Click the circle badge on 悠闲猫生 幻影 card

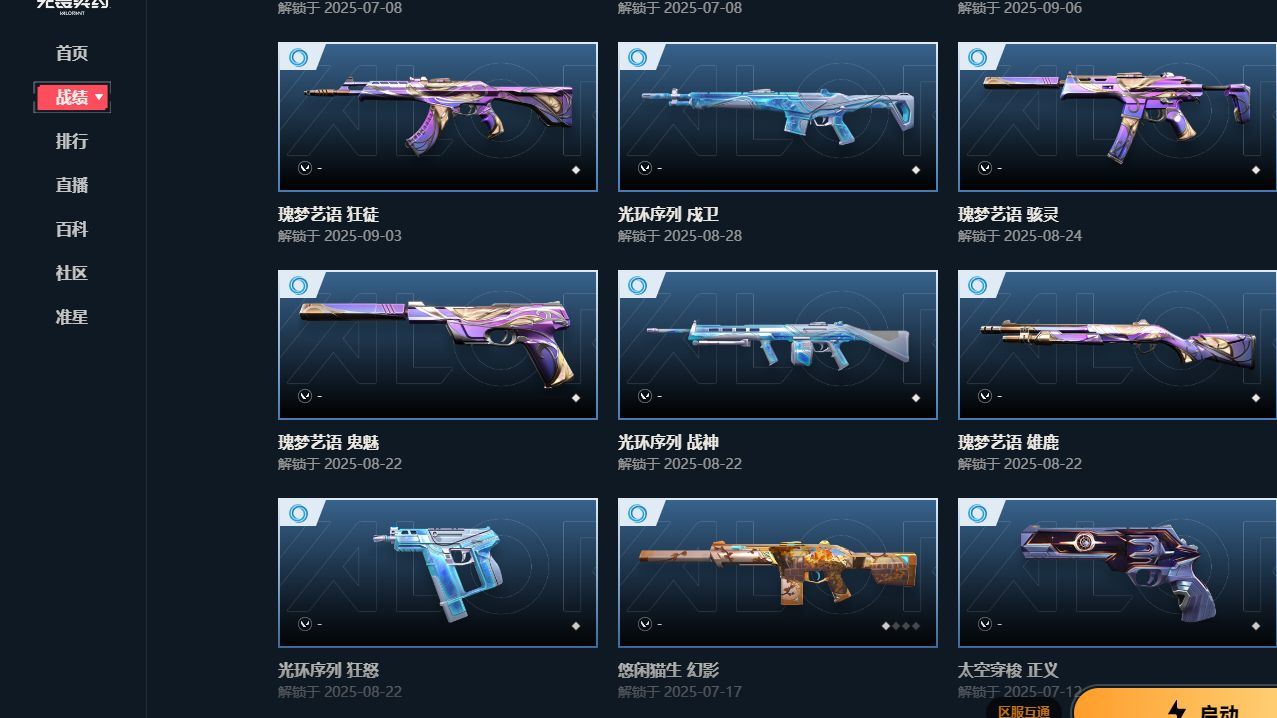click(x=638, y=513)
